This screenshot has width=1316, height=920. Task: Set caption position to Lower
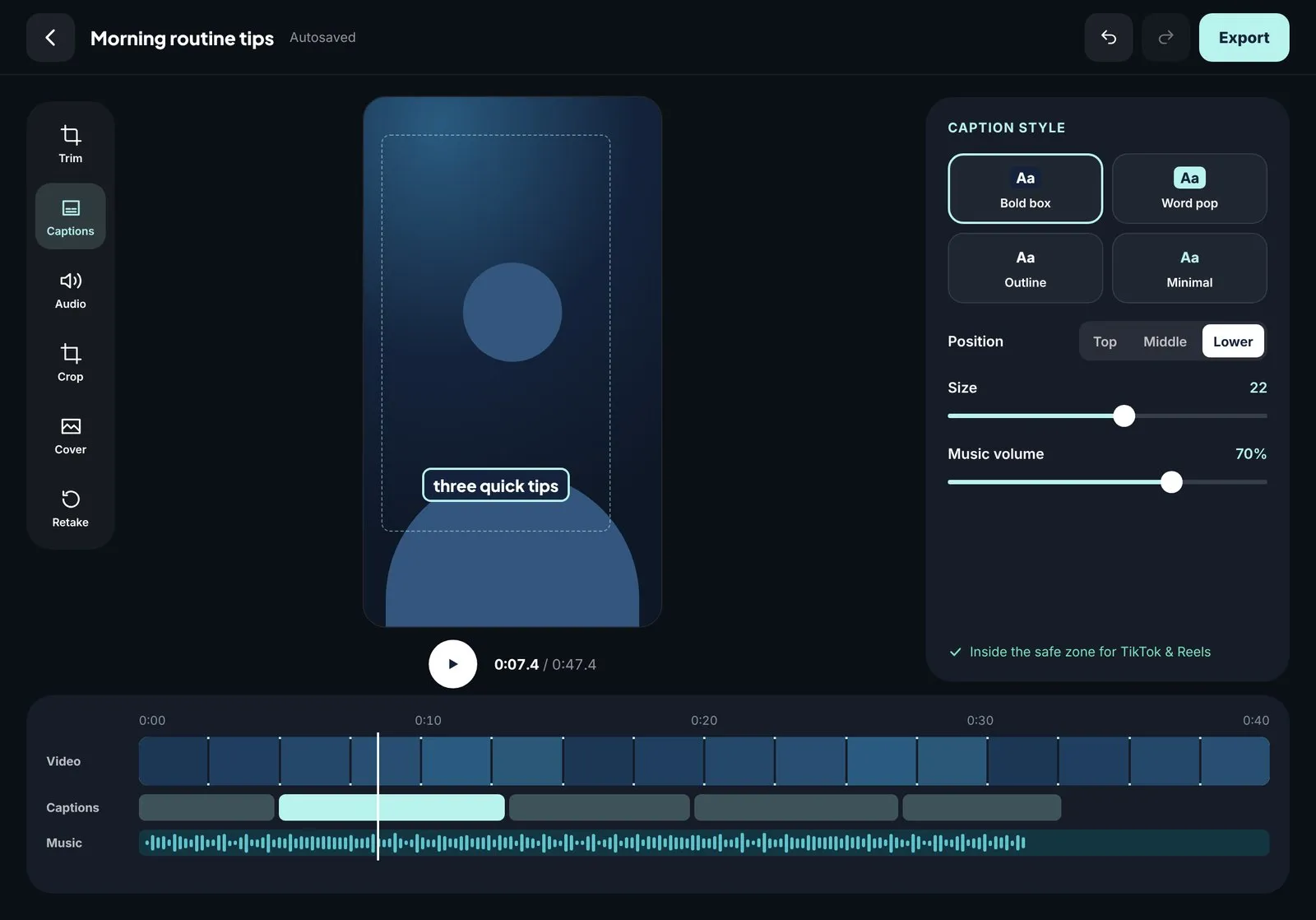pos(1233,342)
